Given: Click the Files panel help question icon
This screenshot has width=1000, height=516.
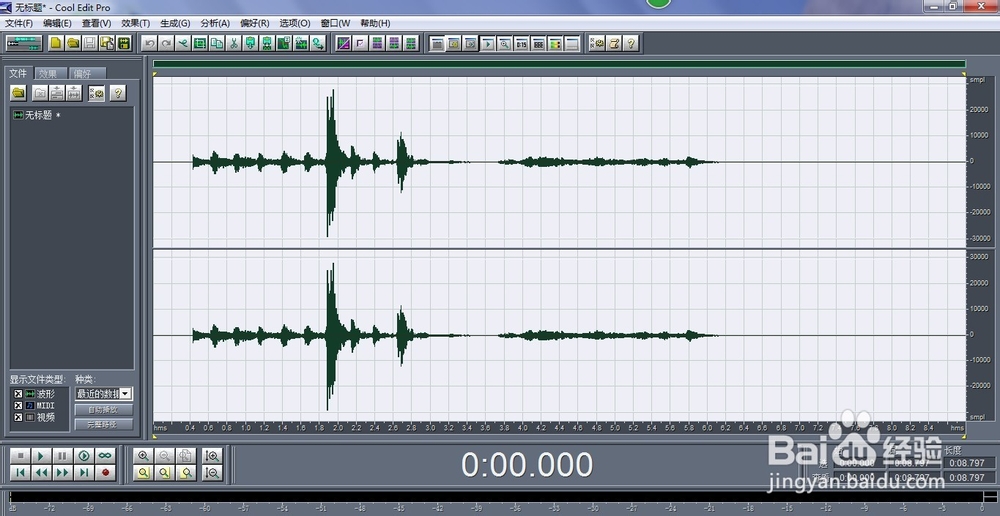Looking at the screenshot, I should 117,93.
